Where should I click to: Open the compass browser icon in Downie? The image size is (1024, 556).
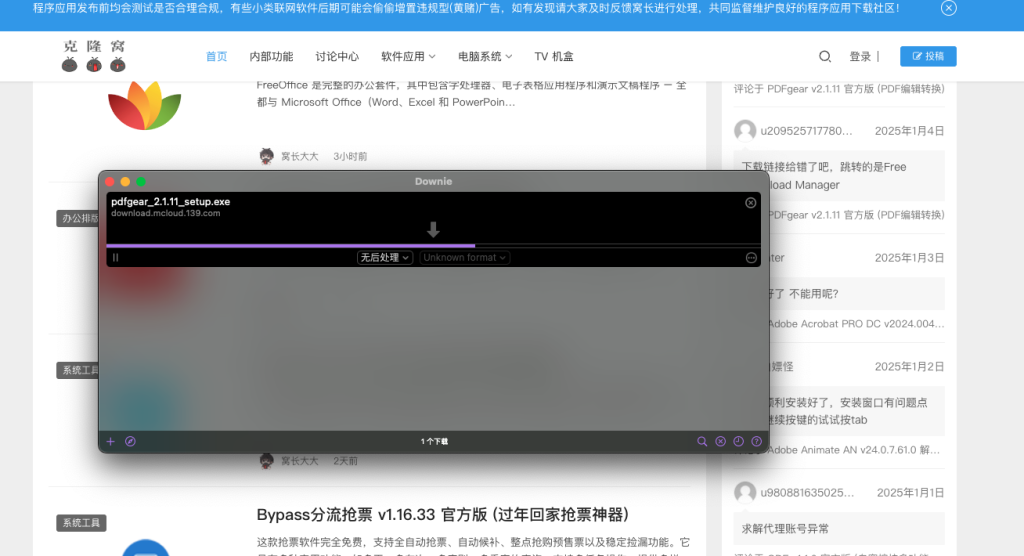[130, 442]
